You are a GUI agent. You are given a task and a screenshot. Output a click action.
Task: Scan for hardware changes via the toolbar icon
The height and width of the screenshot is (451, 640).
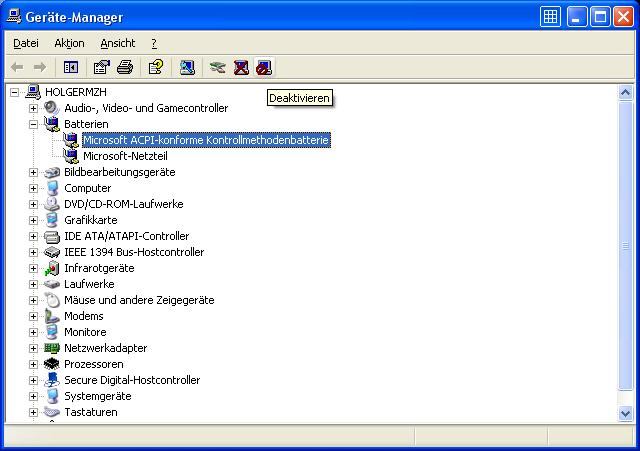tap(187, 67)
